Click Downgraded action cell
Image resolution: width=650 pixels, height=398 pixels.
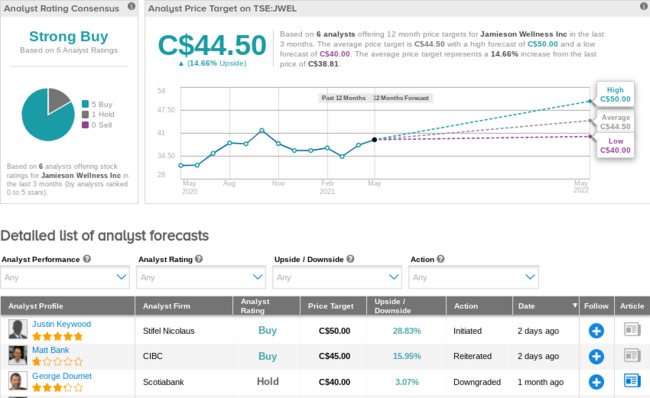(477, 382)
